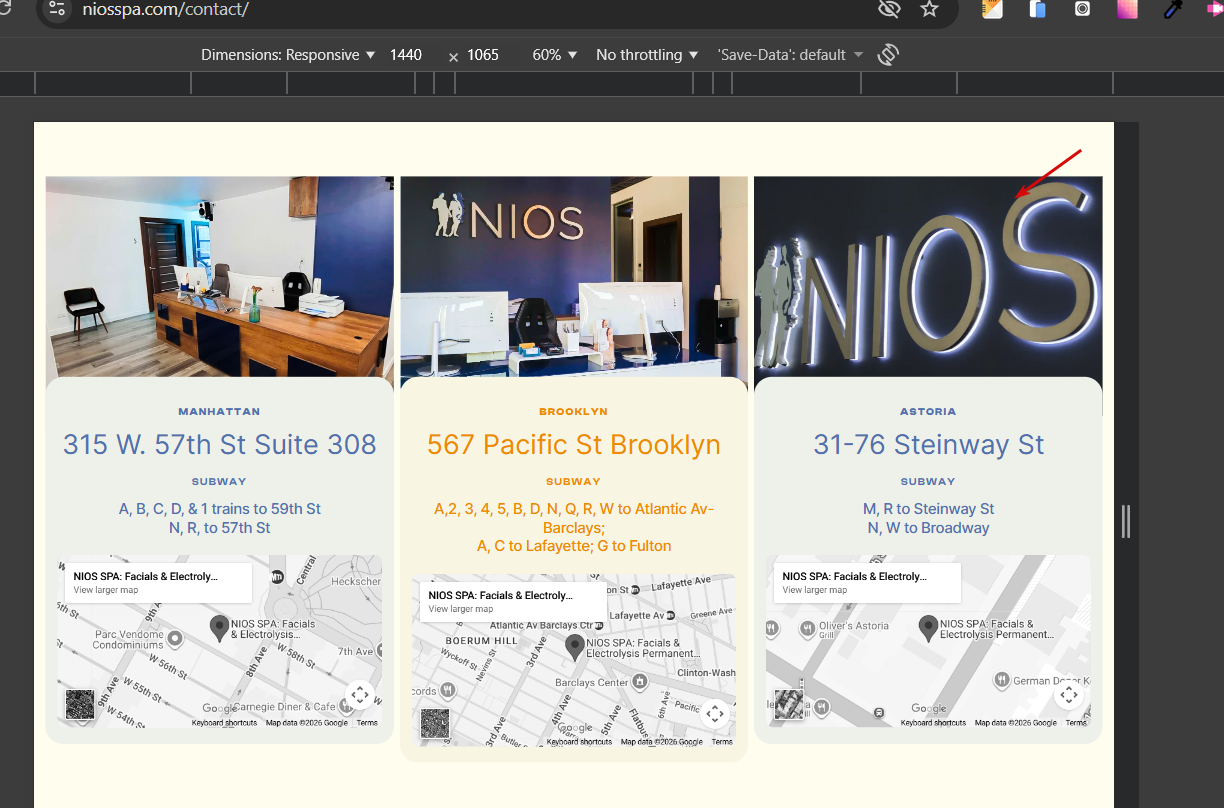Image resolution: width=1224 pixels, height=808 pixels.
Task: Open the site information icon beside the URL
Action: [56, 9]
